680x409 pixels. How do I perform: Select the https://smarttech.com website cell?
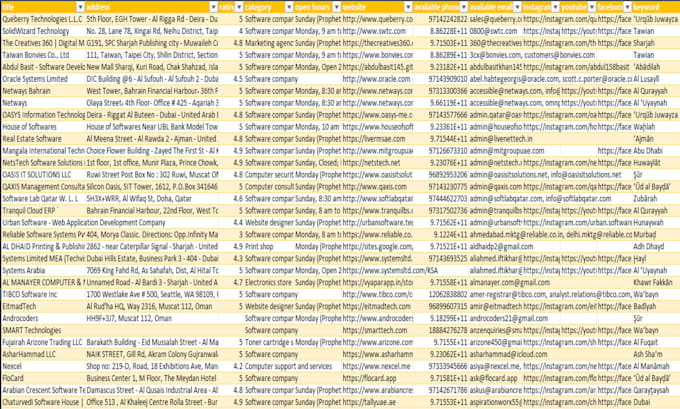tap(377, 330)
